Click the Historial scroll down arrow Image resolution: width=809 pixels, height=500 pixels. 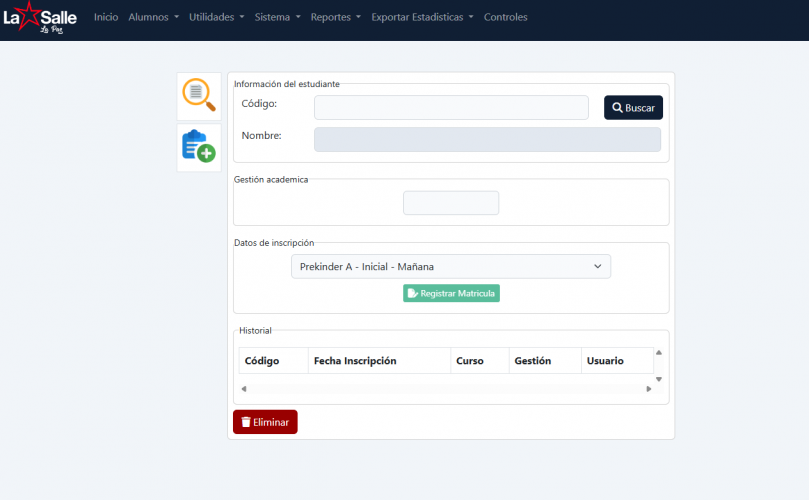pyautogui.click(x=659, y=379)
